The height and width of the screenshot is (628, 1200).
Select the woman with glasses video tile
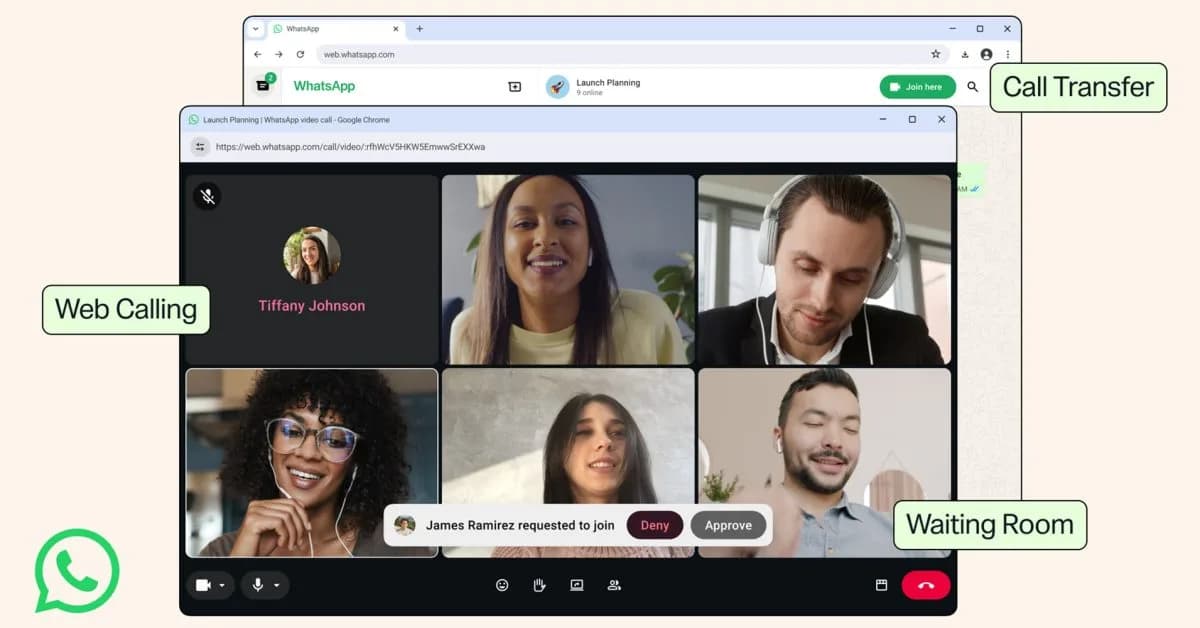pyautogui.click(x=312, y=463)
